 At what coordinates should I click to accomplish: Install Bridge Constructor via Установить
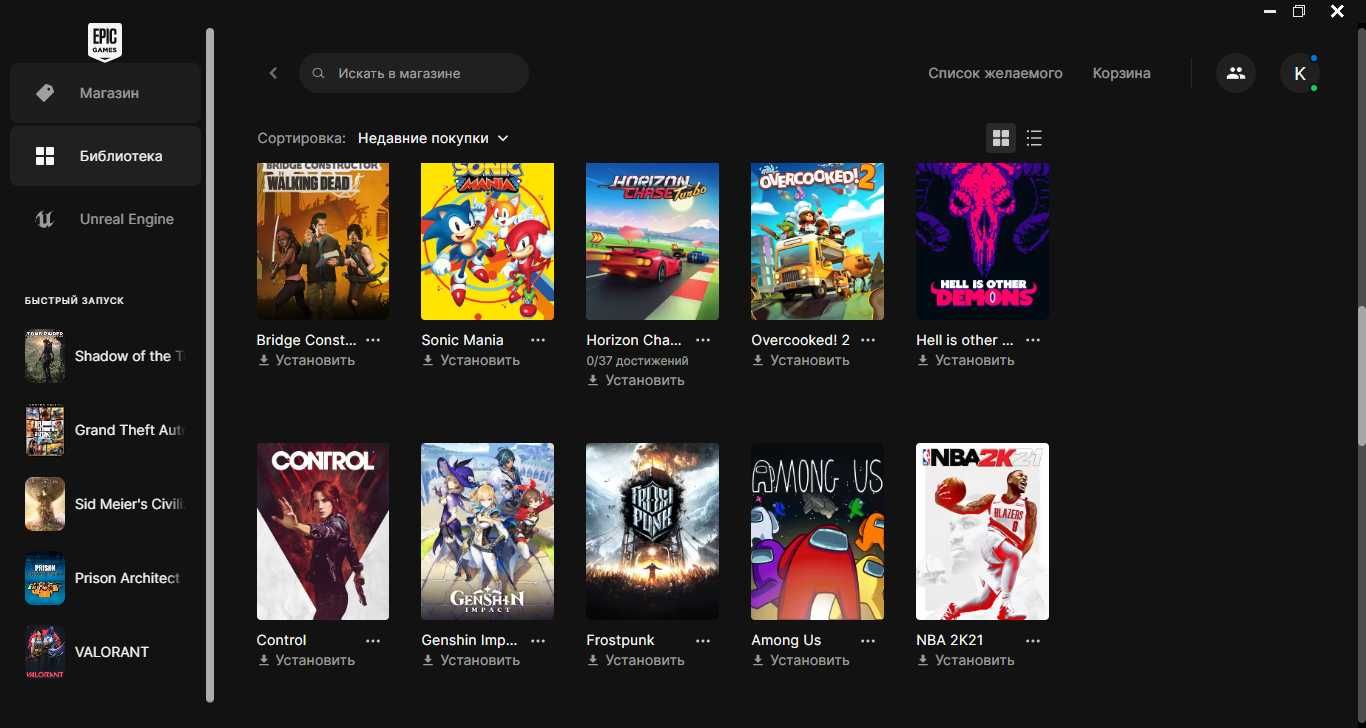click(x=307, y=360)
